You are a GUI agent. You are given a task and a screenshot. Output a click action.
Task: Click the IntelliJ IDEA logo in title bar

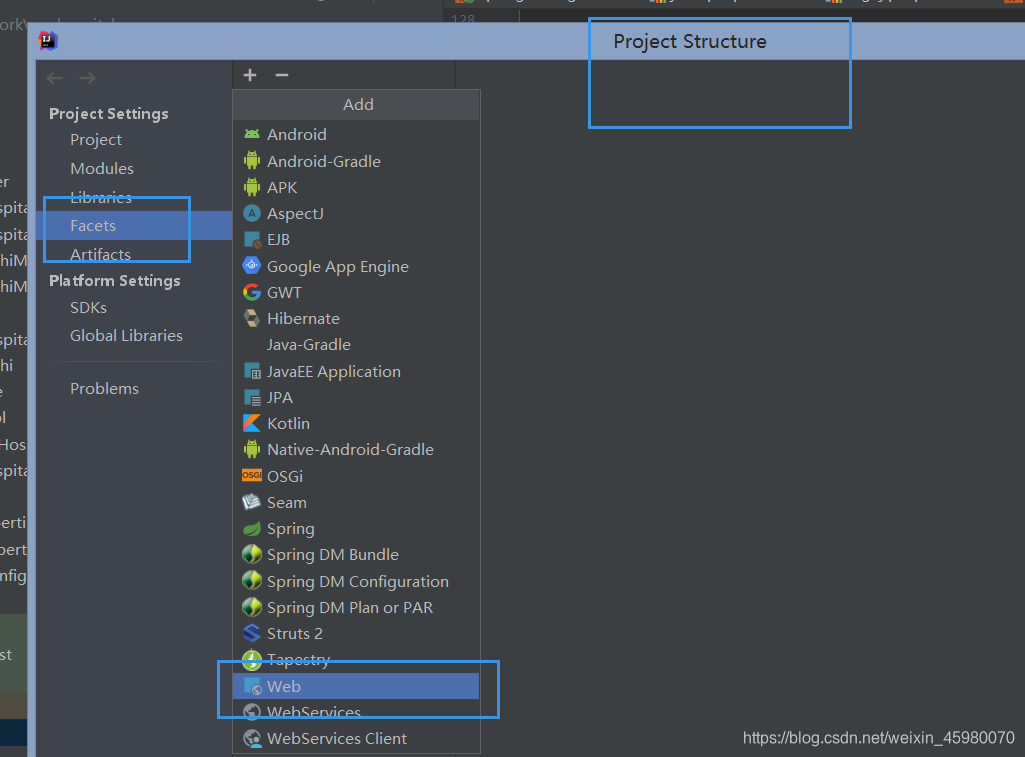pyautogui.click(x=48, y=41)
